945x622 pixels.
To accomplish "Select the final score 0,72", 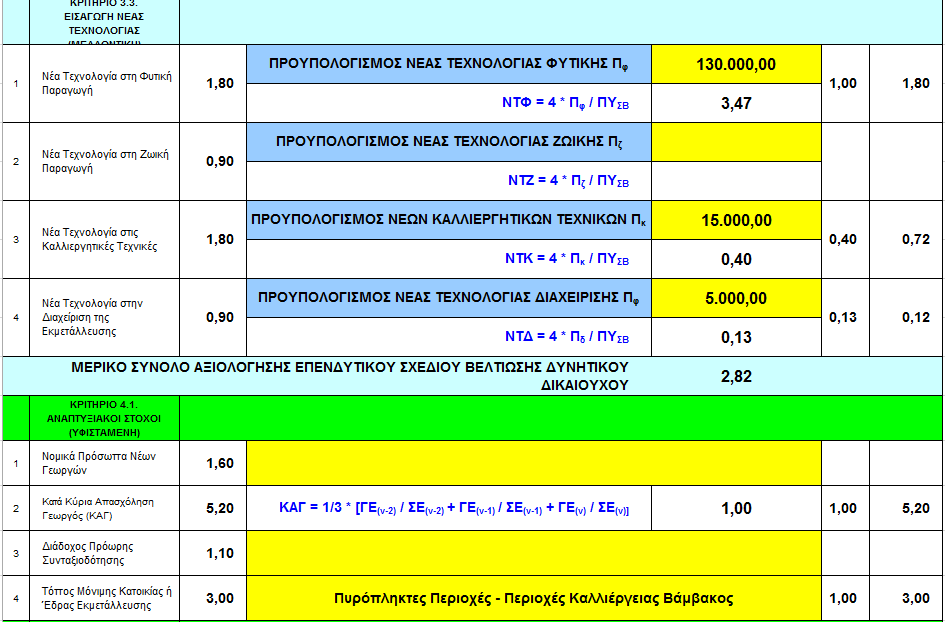I will click(x=916, y=239).
